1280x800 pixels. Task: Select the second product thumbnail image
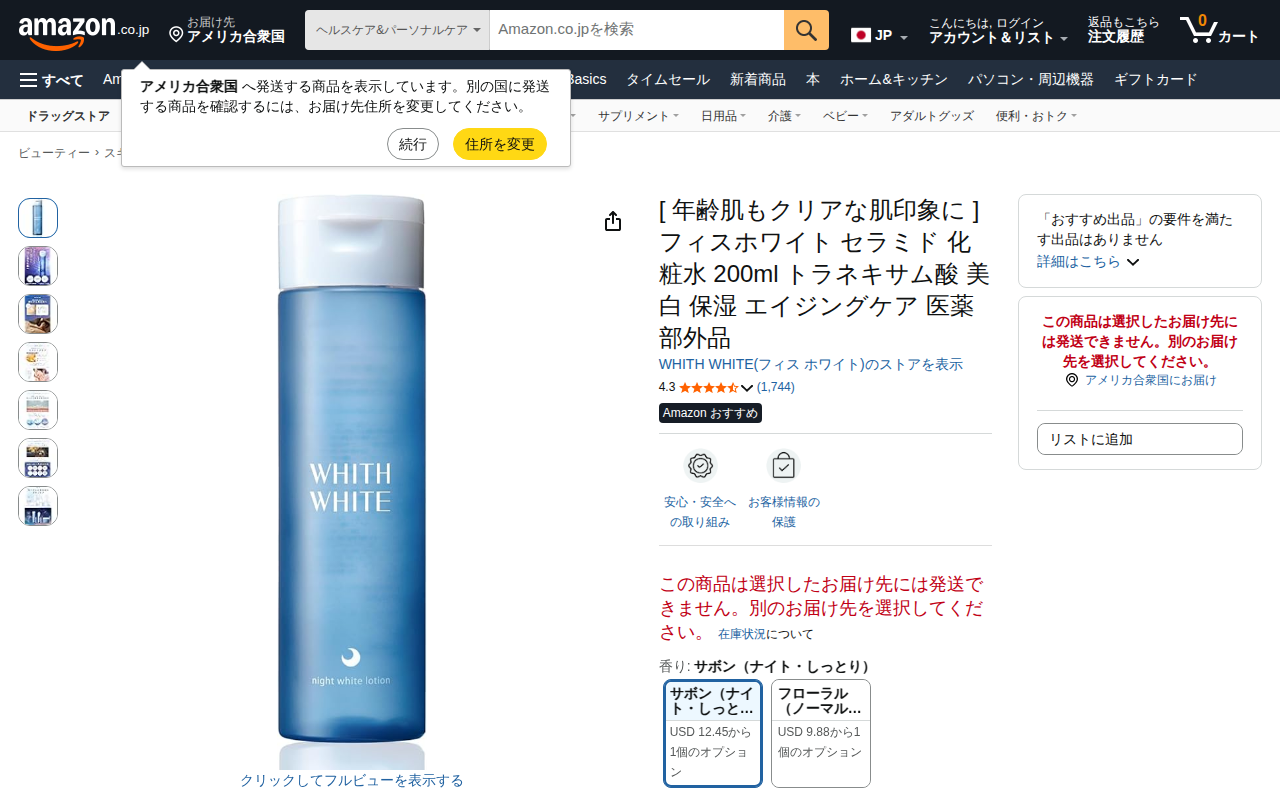38,266
